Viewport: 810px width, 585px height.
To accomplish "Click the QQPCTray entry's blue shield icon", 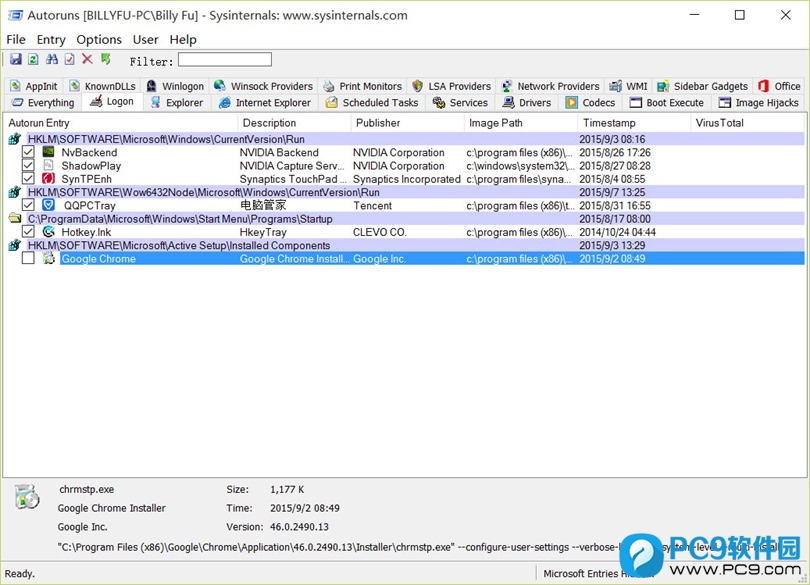I will pyautogui.click(x=49, y=205).
